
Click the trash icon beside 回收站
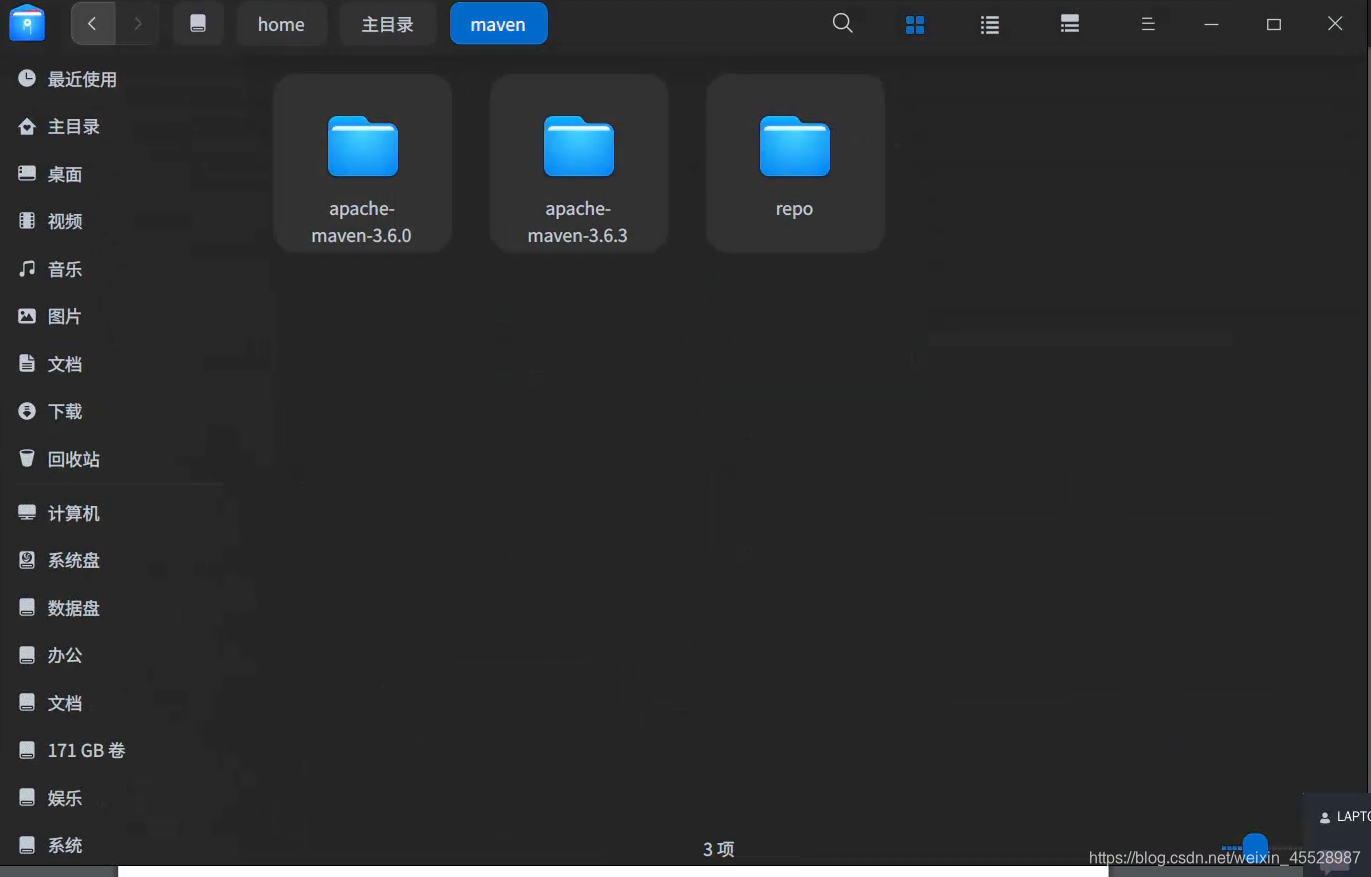click(x=27, y=458)
